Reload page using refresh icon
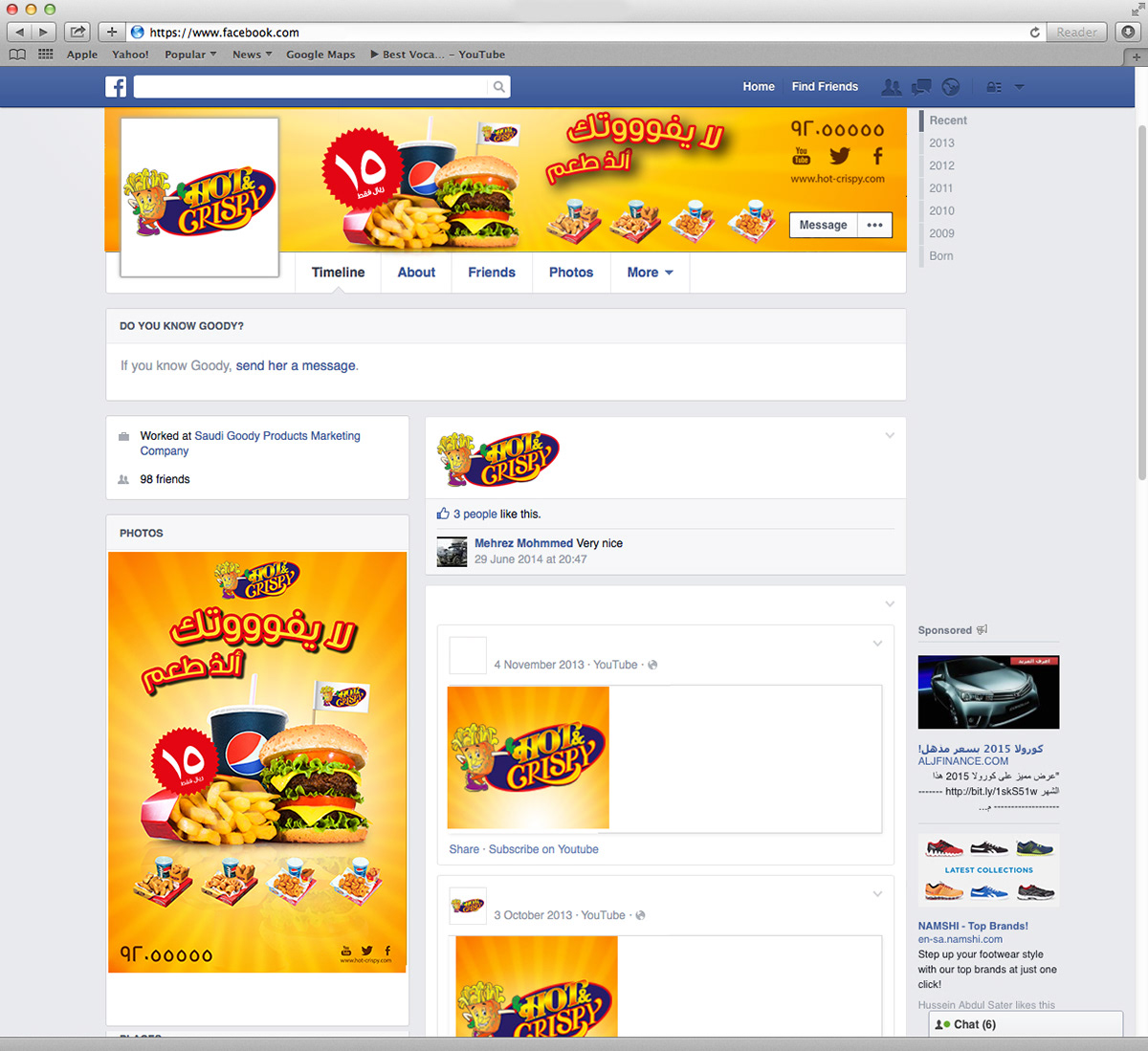This screenshot has height=1051, width=1148. pos(1034,33)
